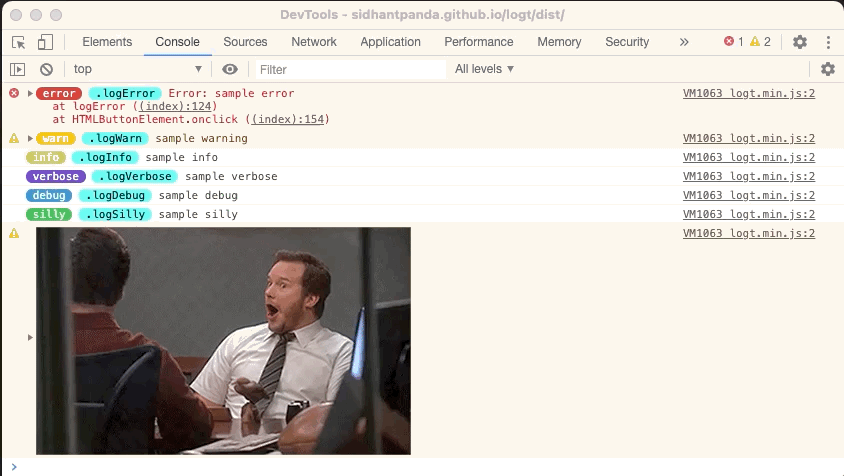Click the purple verbose badge
The image size is (844, 476).
(x=55, y=176)
